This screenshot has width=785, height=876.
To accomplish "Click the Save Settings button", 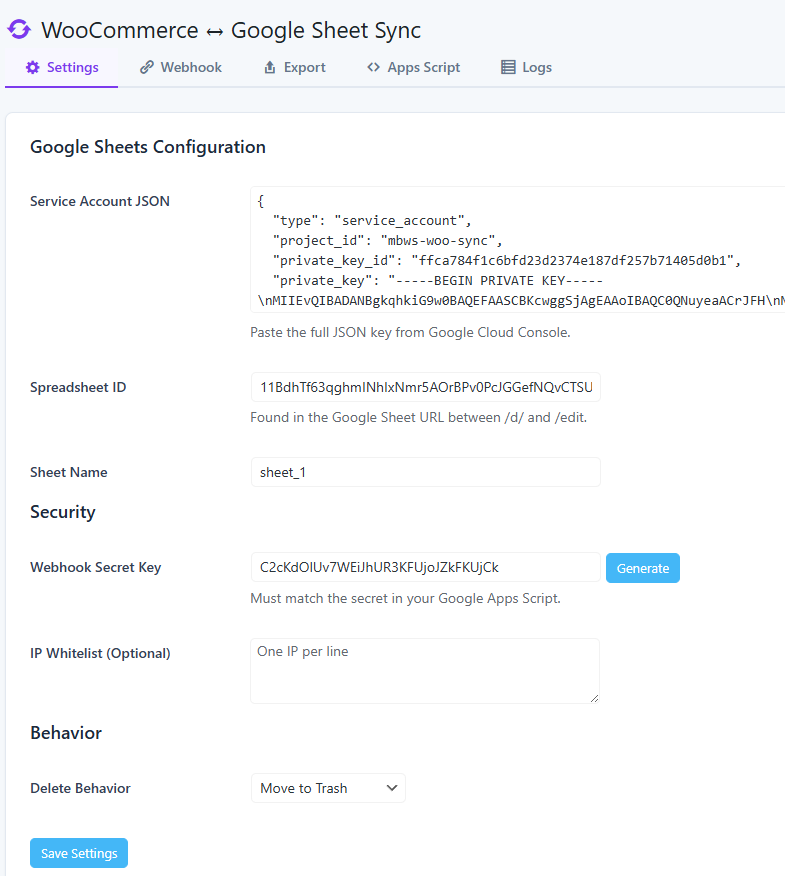I will [x=79, y=853].
